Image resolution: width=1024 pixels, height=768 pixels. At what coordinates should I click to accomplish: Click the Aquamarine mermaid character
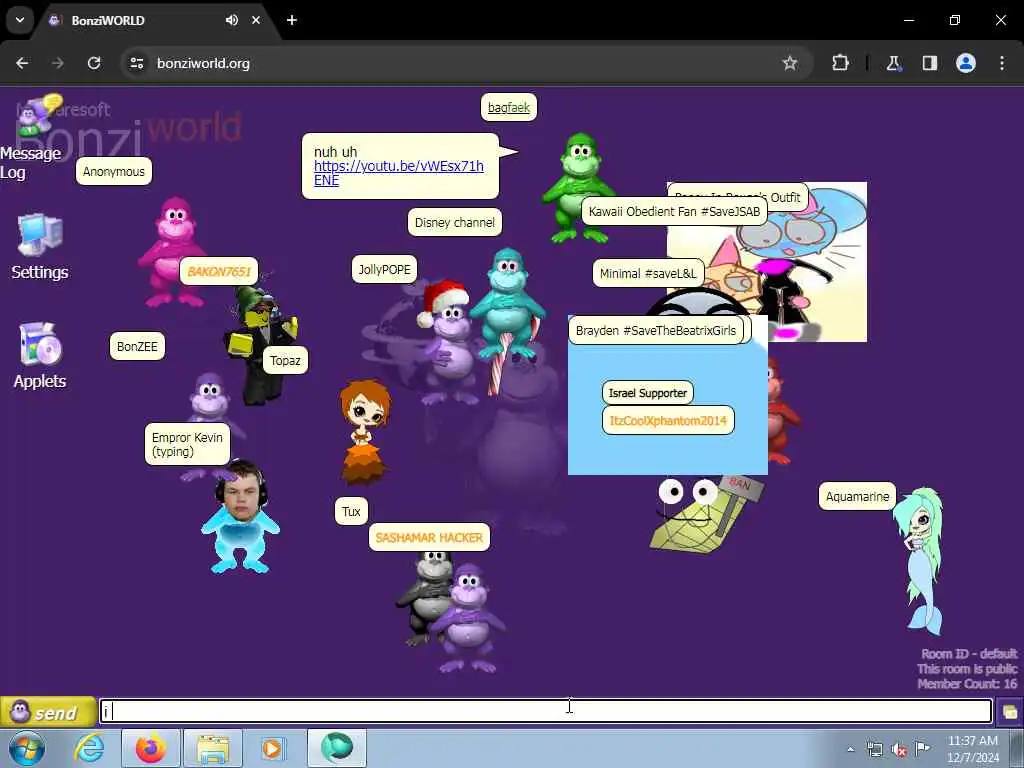click(x=922, y=560)
